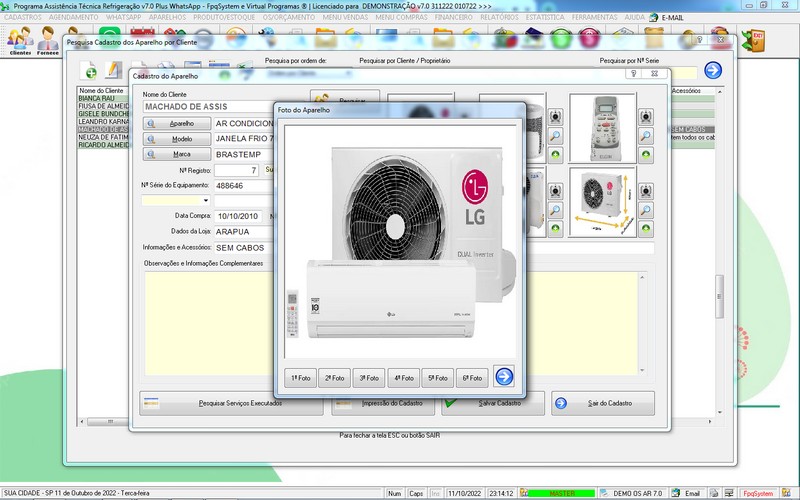Viewport: 800px width, 500px height.
Task: Show the 5ª Foto
Action: coord(438,378)
